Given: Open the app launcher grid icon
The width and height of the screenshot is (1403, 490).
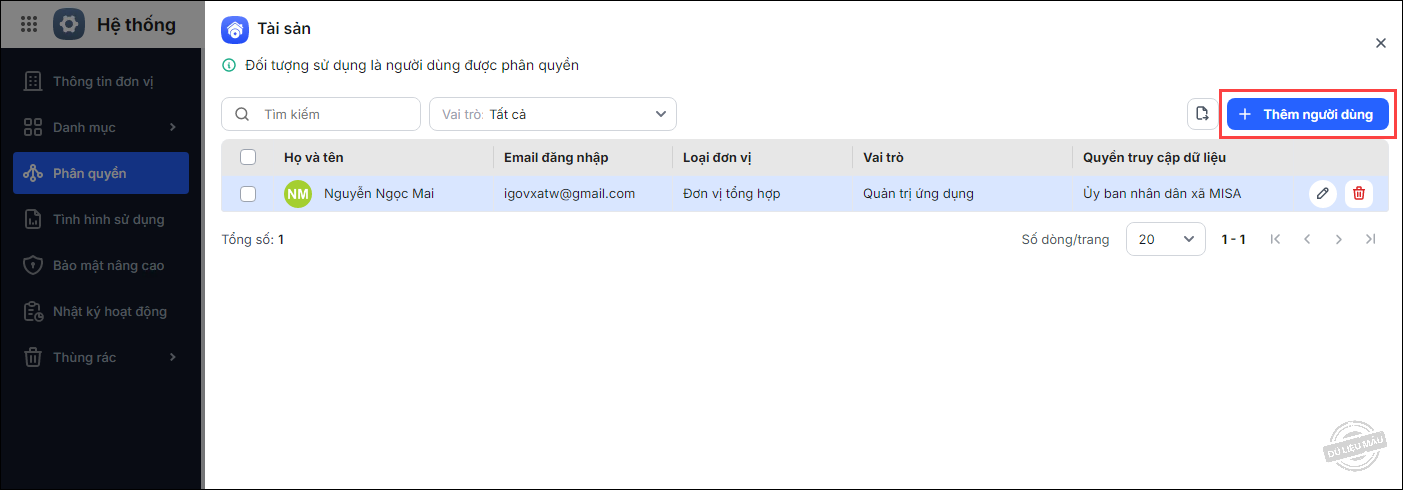Looking at the screenshot, I should tap(29, 24).
